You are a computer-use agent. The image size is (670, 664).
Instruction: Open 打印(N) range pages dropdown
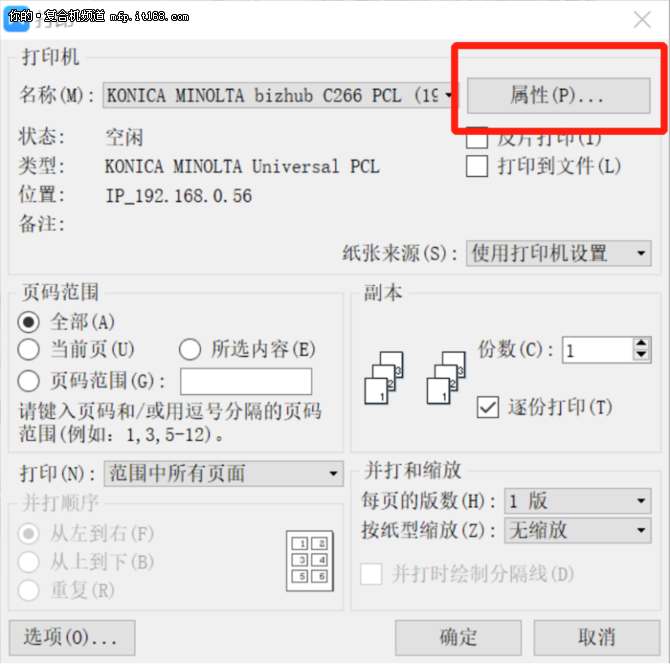point(223,473)
